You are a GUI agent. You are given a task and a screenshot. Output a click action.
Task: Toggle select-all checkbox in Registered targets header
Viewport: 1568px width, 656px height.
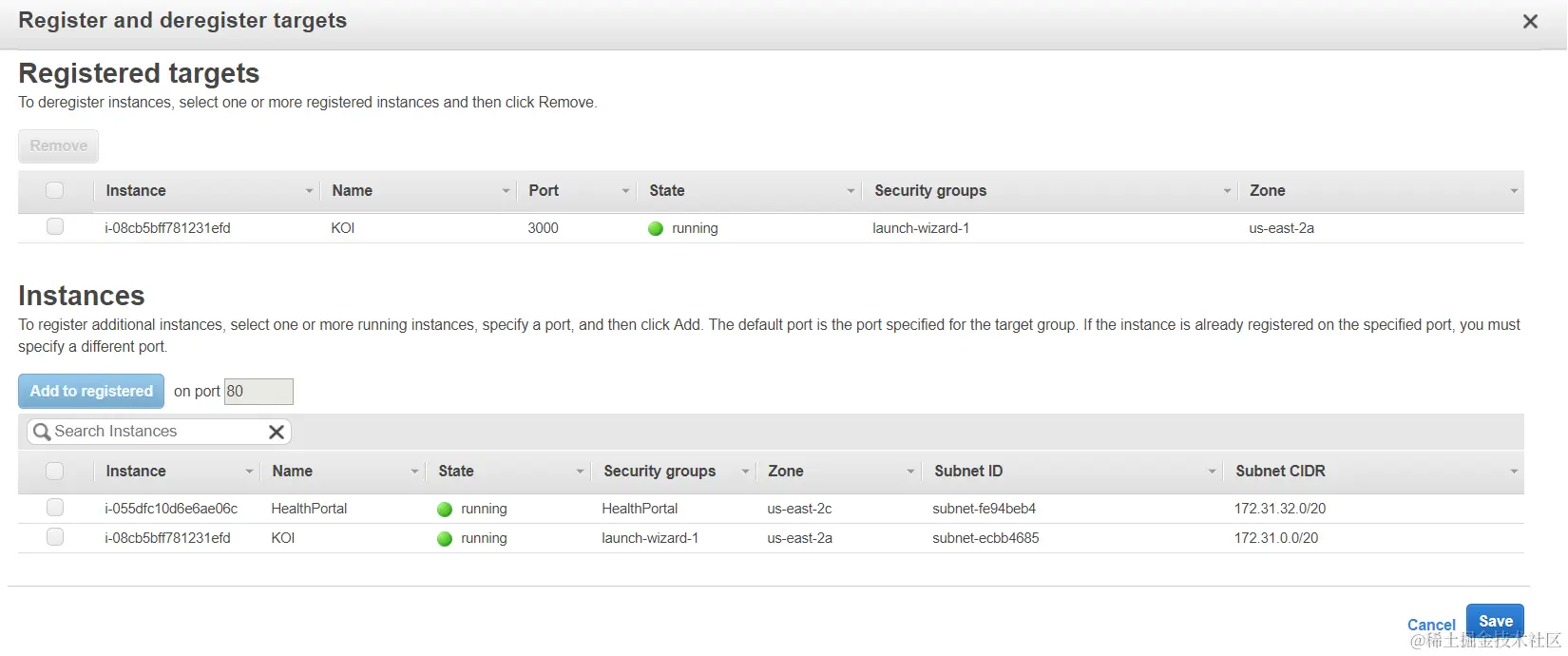click(x=55, y=190)
